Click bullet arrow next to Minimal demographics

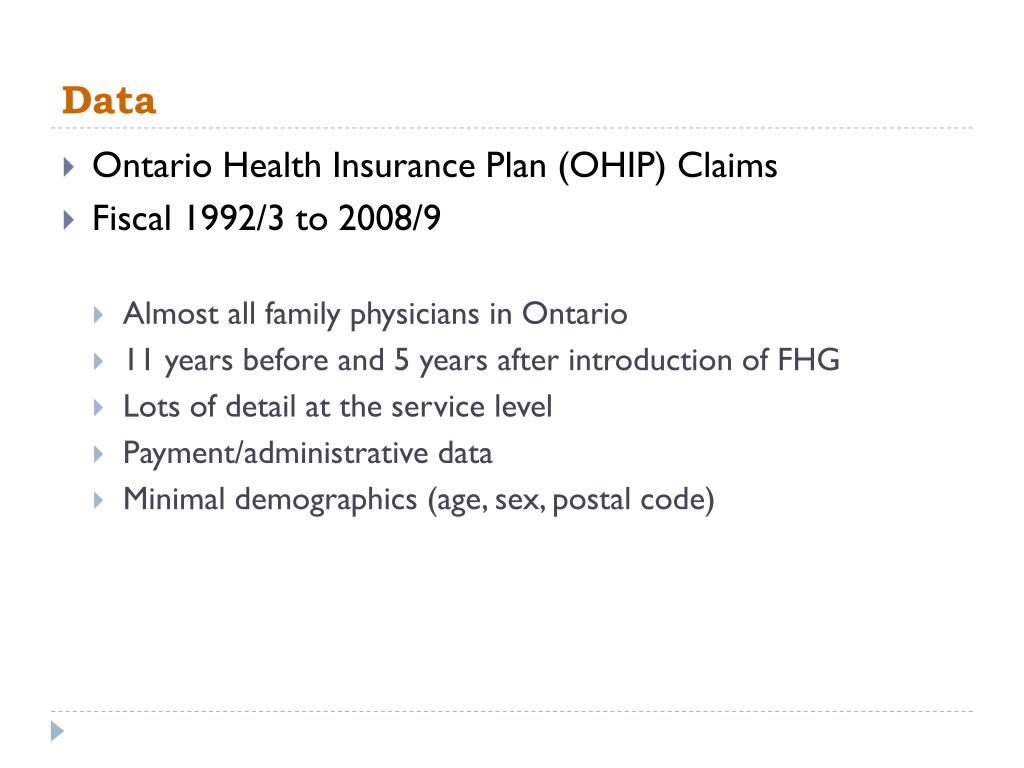[x=99, y=500]
